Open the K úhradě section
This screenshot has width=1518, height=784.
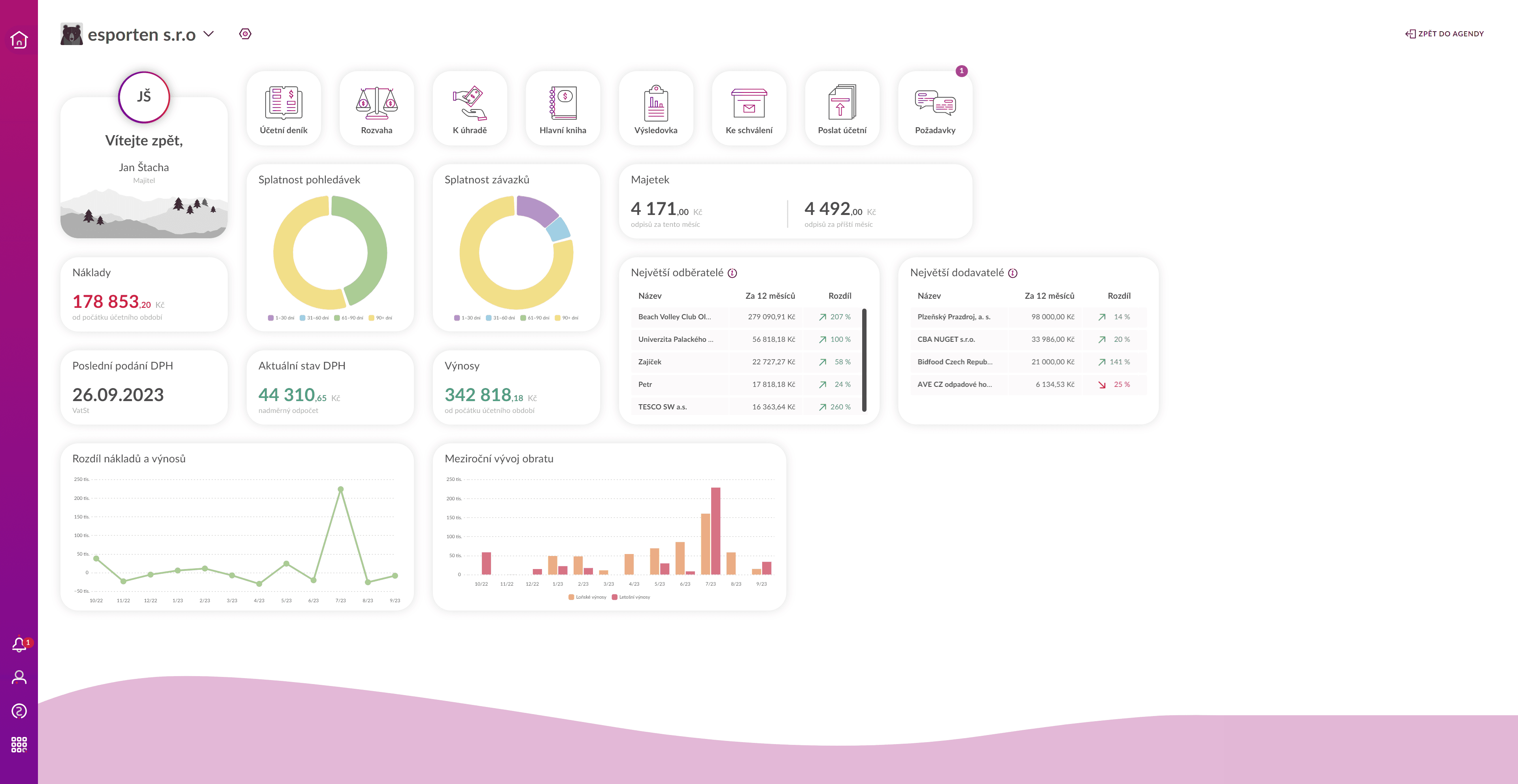tap(470, 108)
